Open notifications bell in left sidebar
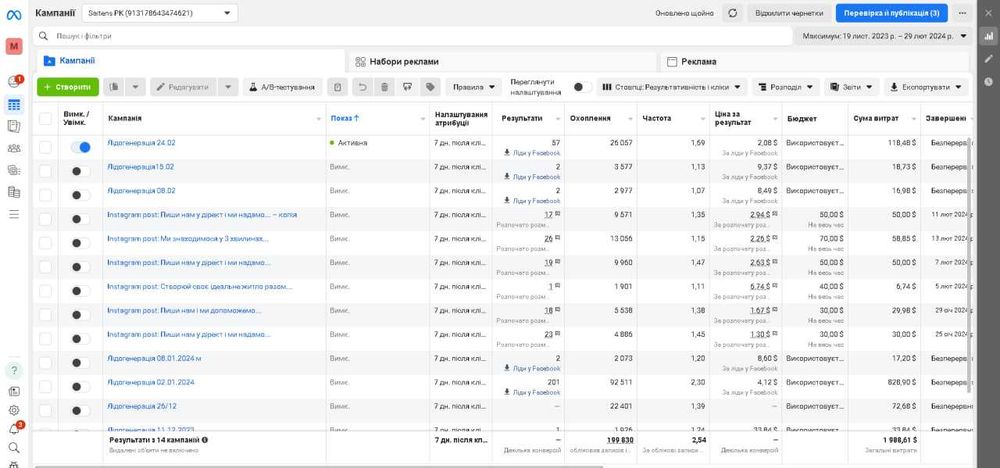Viewport: 1000px width, 468px height. click(14, 429)
